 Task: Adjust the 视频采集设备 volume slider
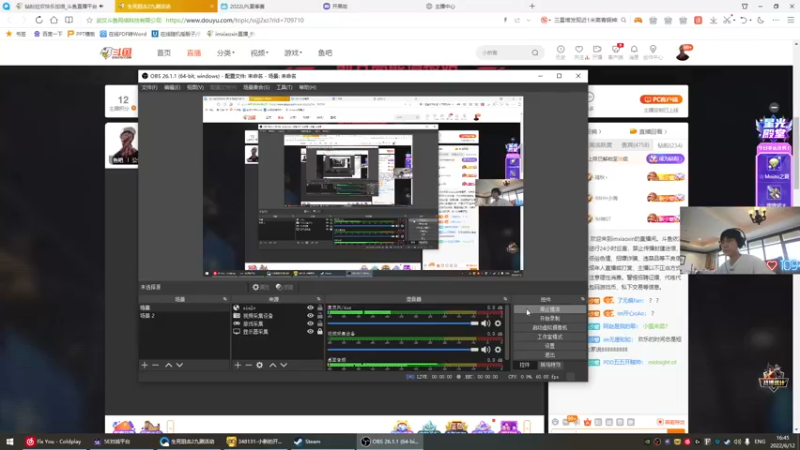pos(403,349)
